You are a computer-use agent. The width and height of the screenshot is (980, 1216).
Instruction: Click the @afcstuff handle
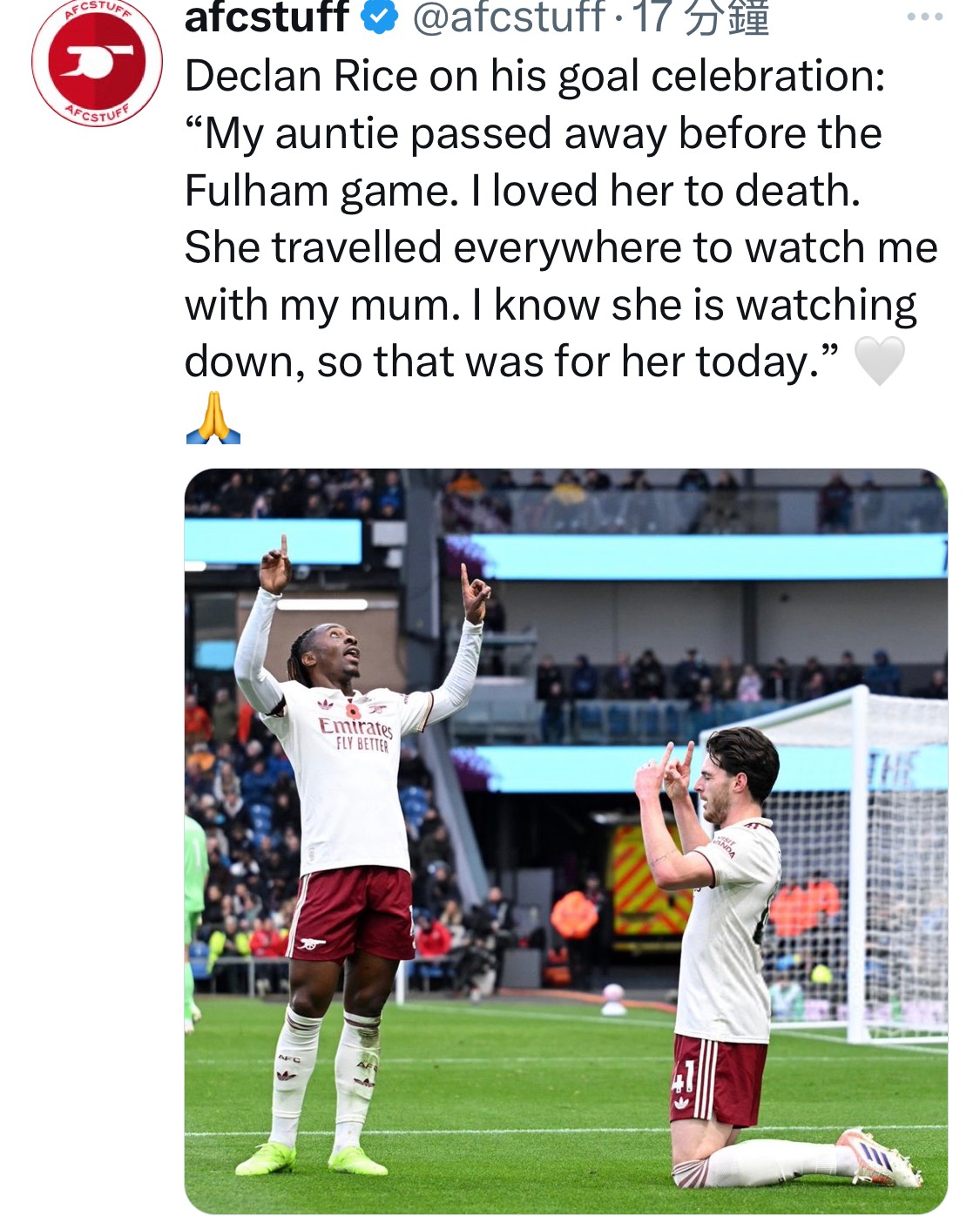pos(508,17)
